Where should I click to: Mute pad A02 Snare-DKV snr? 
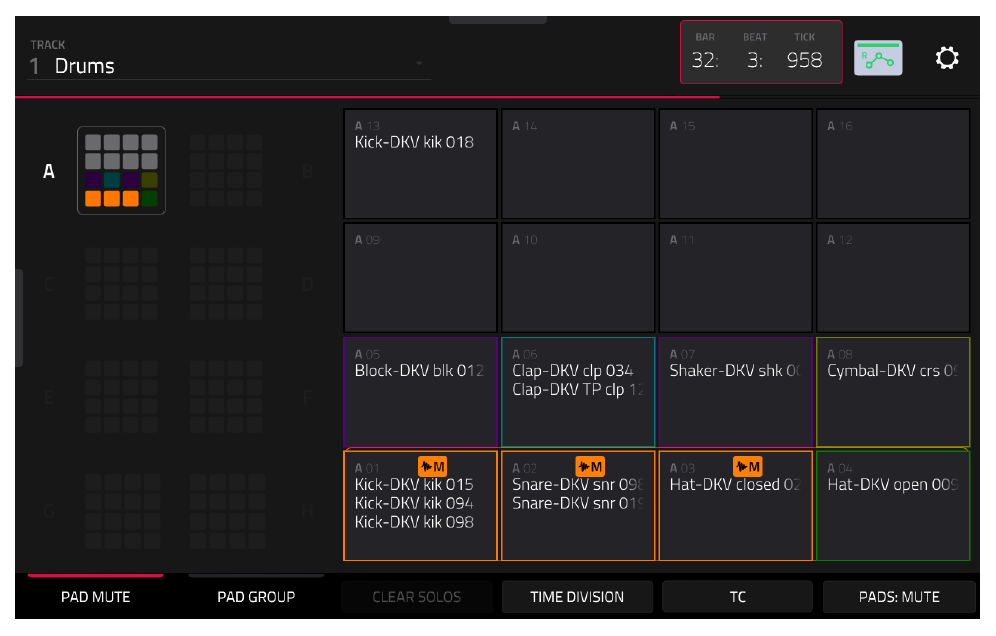577,506
